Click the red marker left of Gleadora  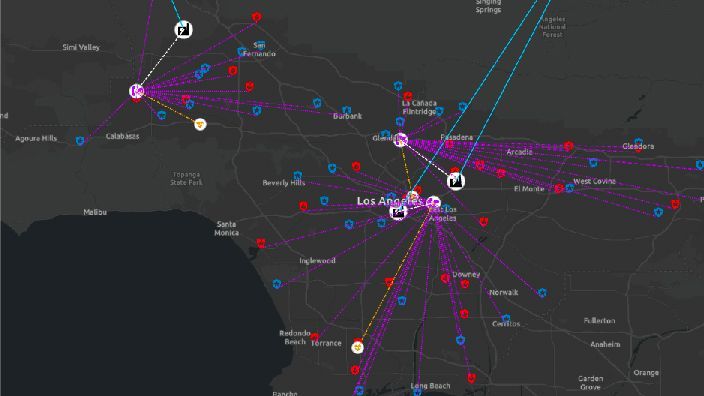click(568, 146)
